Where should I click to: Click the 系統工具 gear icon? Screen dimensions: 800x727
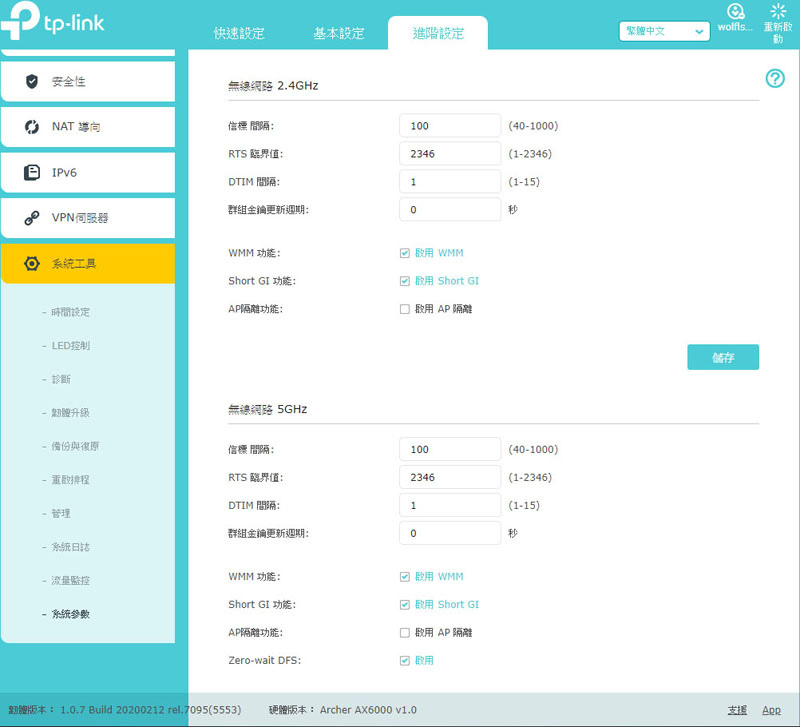coord(32,264)
